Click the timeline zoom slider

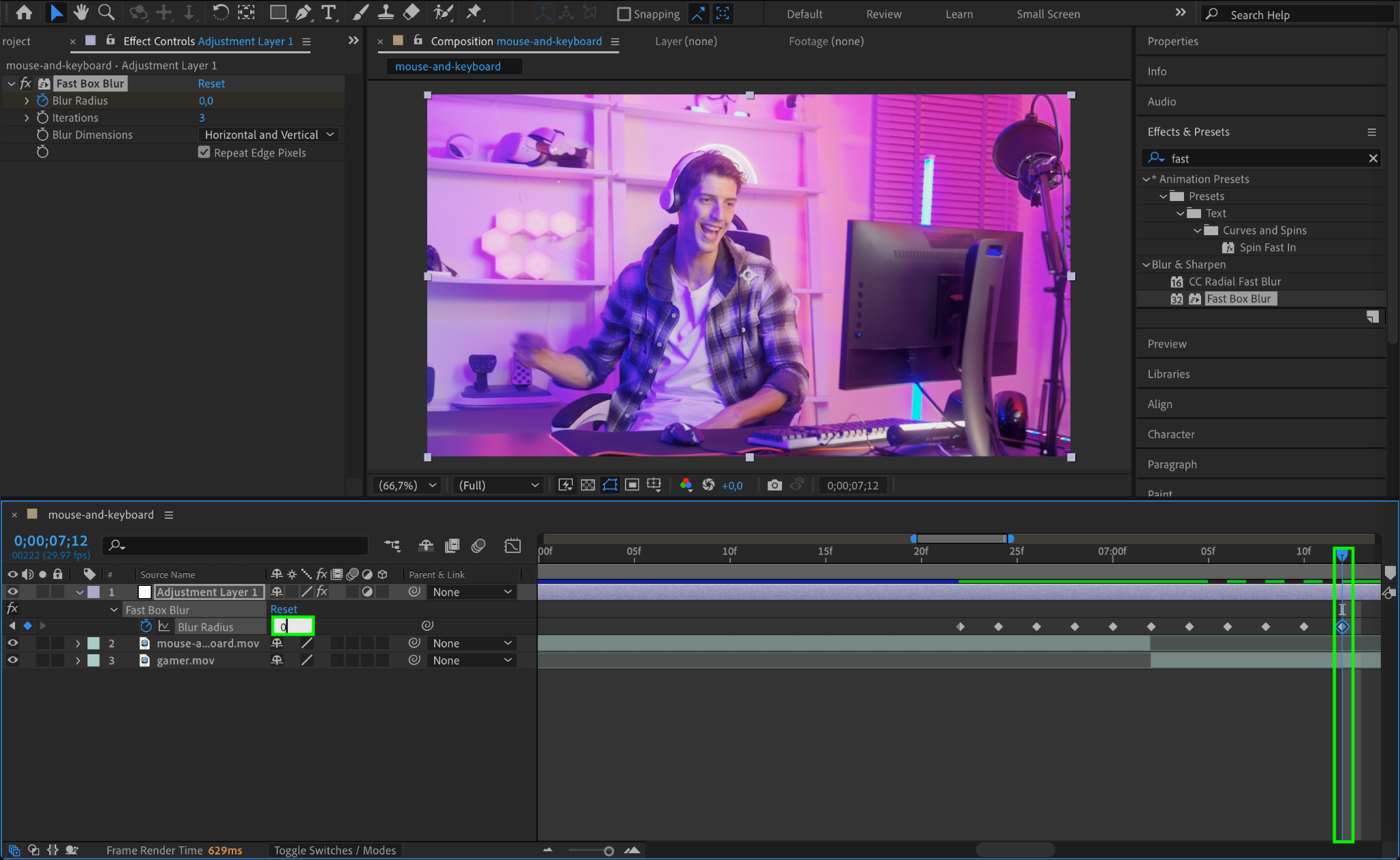coord(608,851)
